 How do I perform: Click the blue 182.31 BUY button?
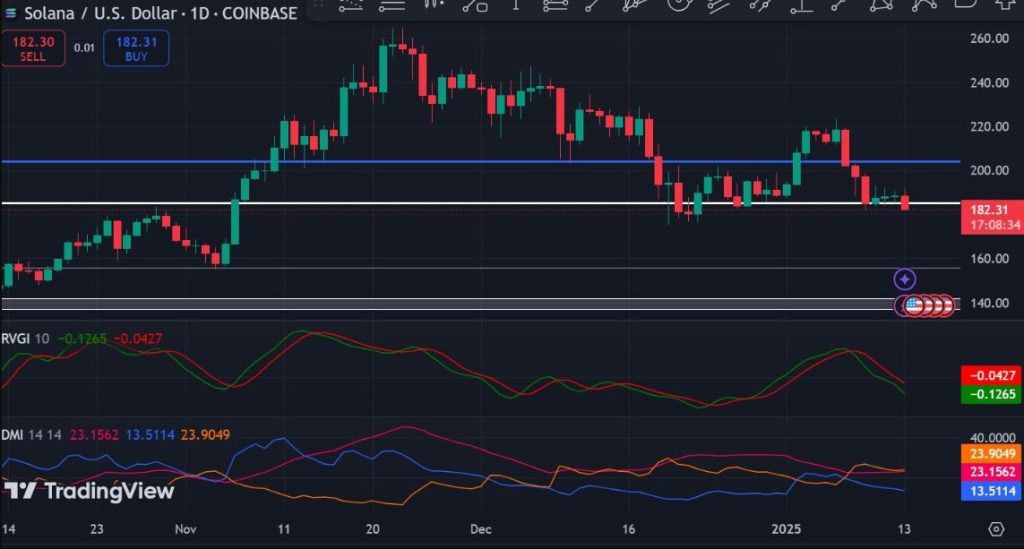(136, 48)
